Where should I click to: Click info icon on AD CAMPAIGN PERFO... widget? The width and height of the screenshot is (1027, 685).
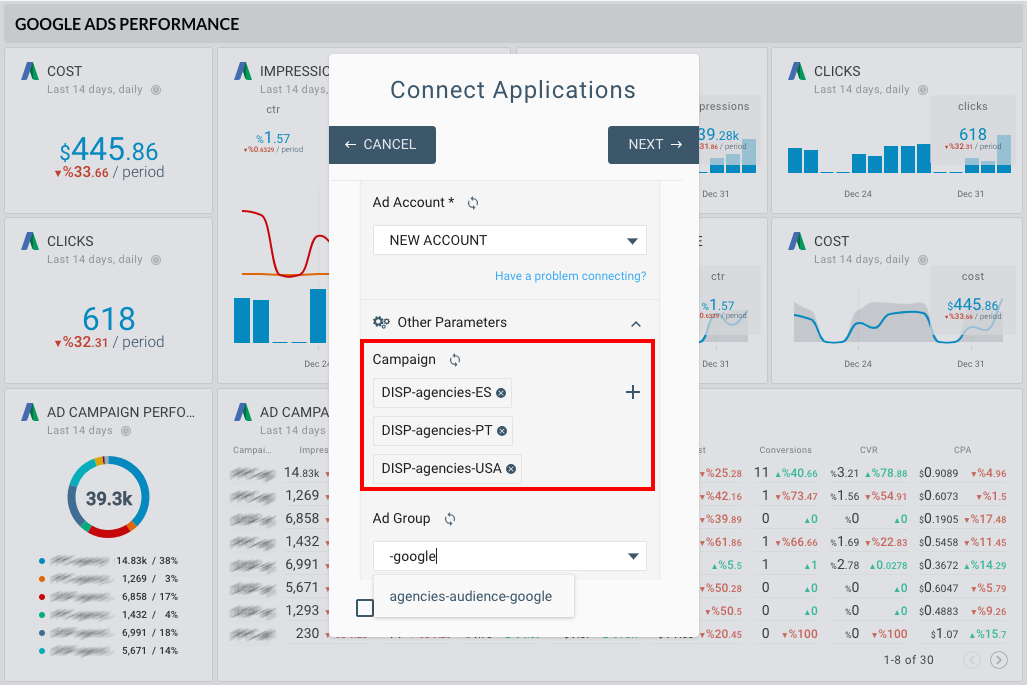point(126,431)
